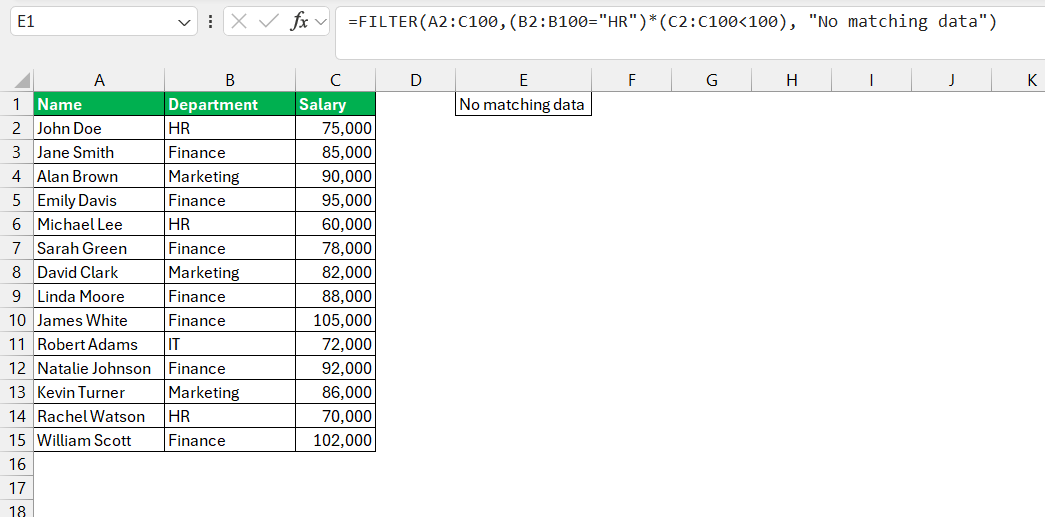The height and width of the screenshot is (517, 1045).
Task: Select column J header
Action: coord(951,81)
